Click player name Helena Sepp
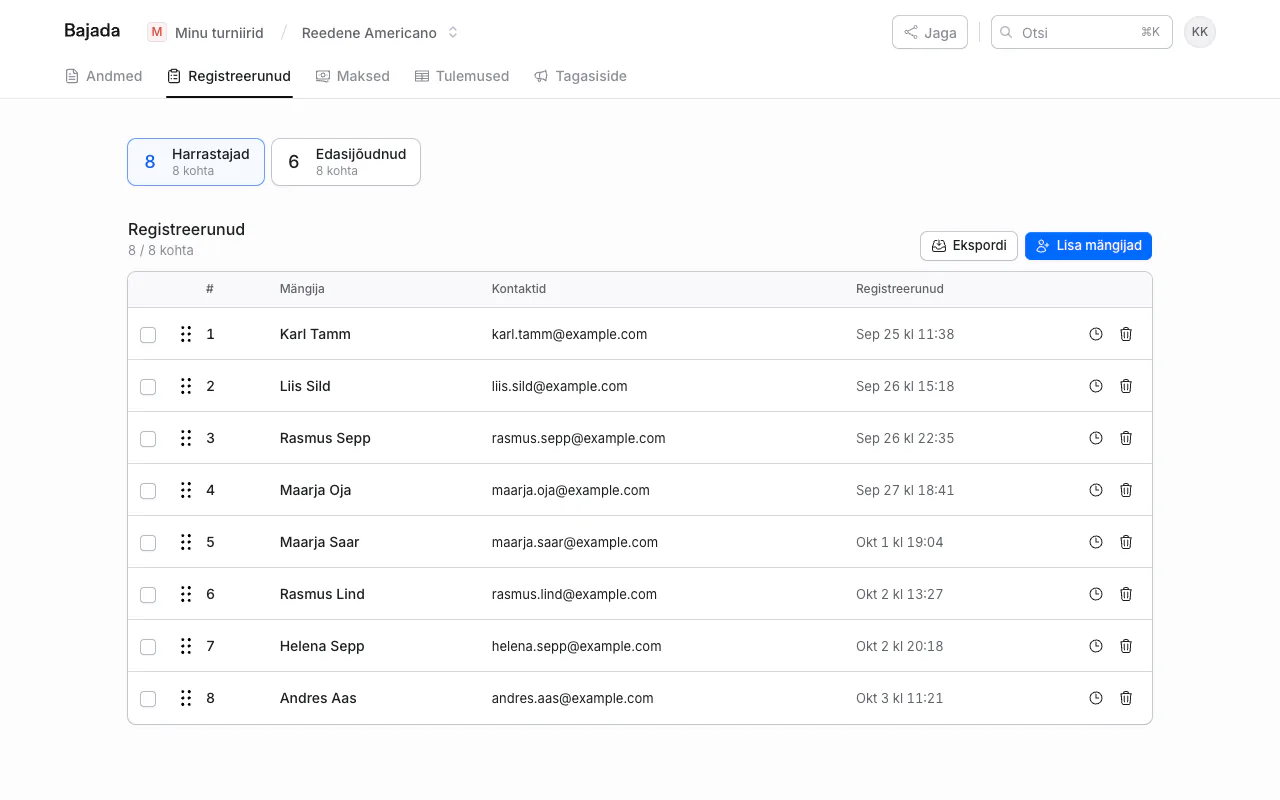 (322, 646)
